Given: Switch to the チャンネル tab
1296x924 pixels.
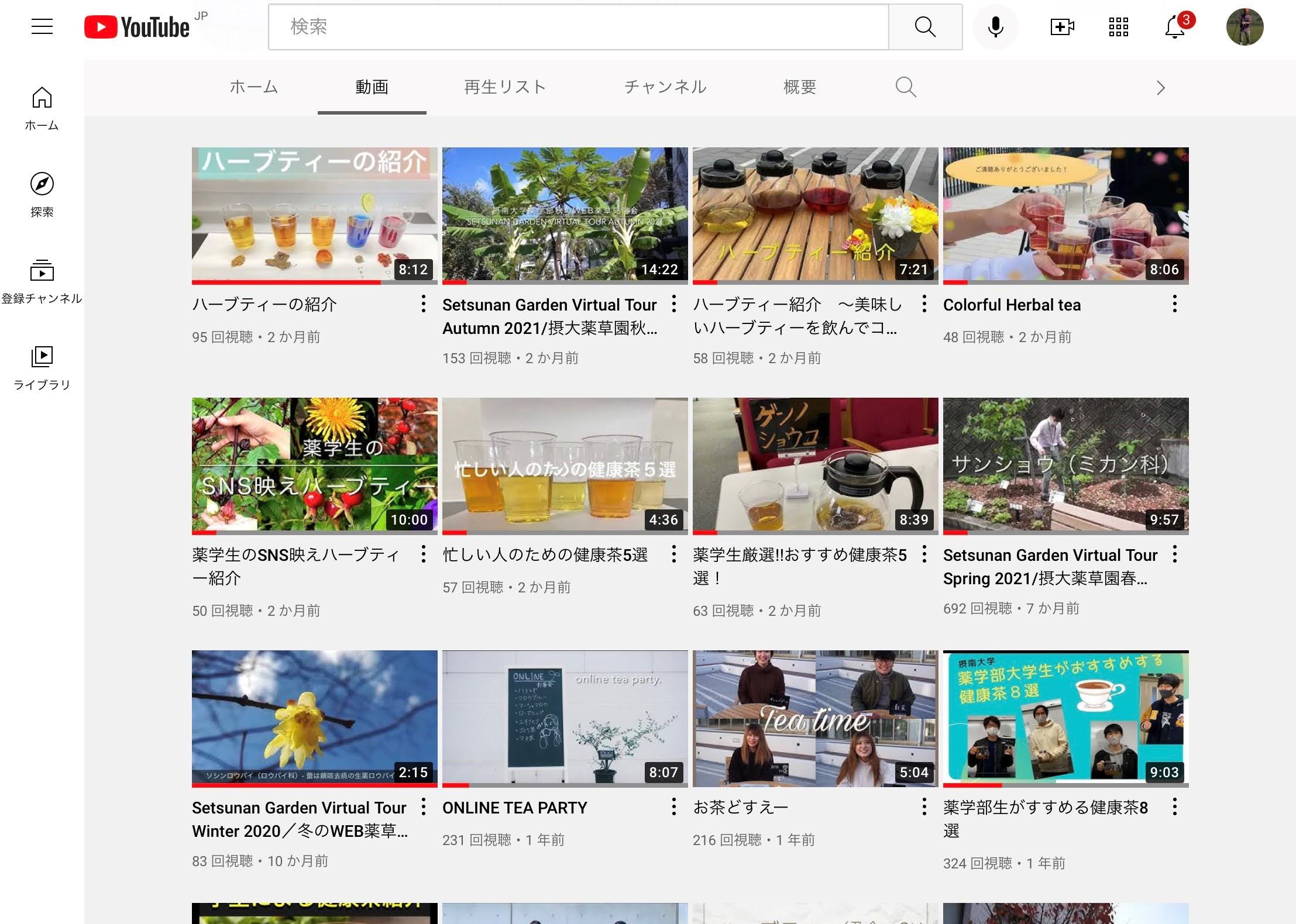Looking at the screenshot, I should pyautogui.click(x=665, y=87).
